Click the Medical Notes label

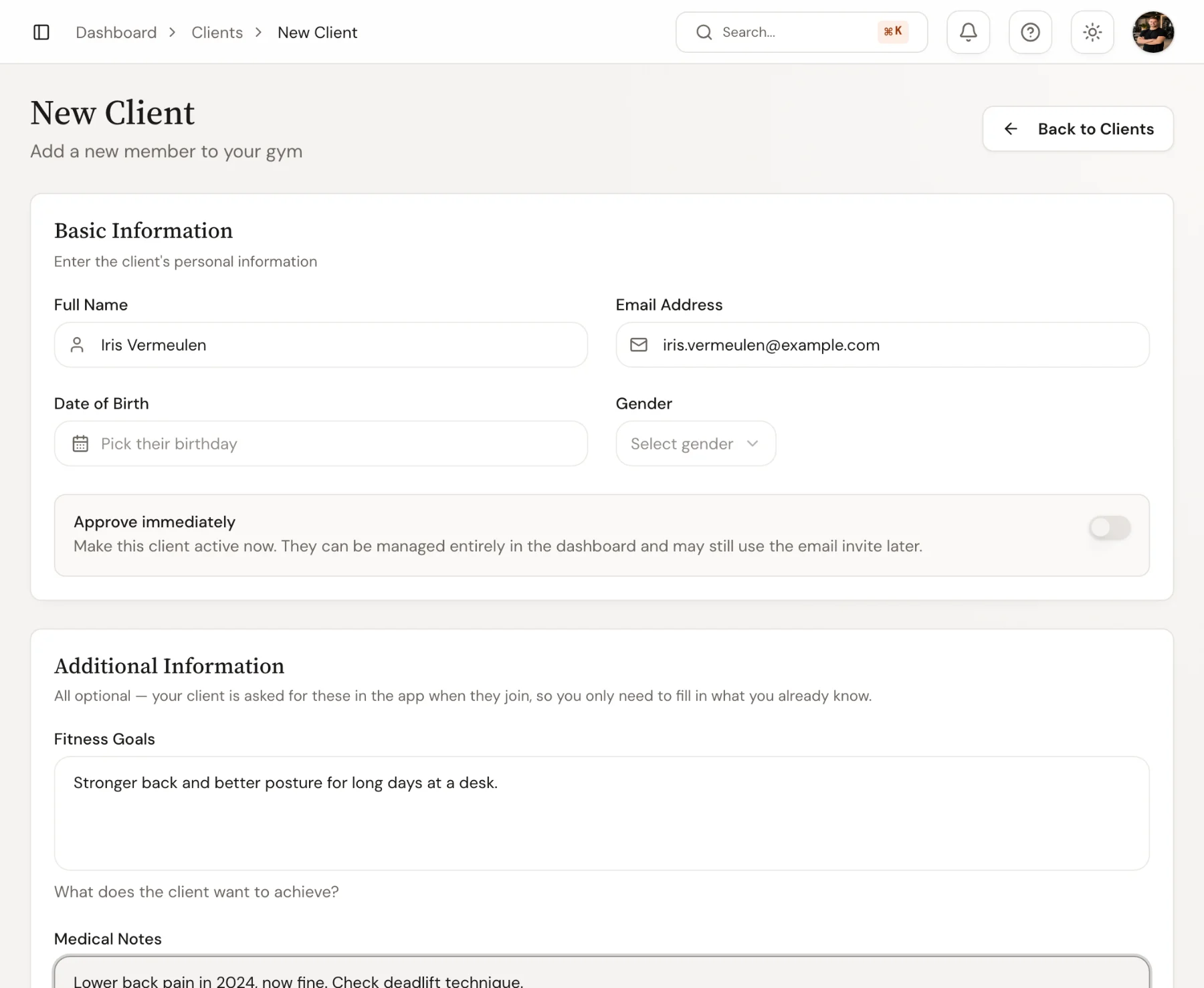(108, 939)
